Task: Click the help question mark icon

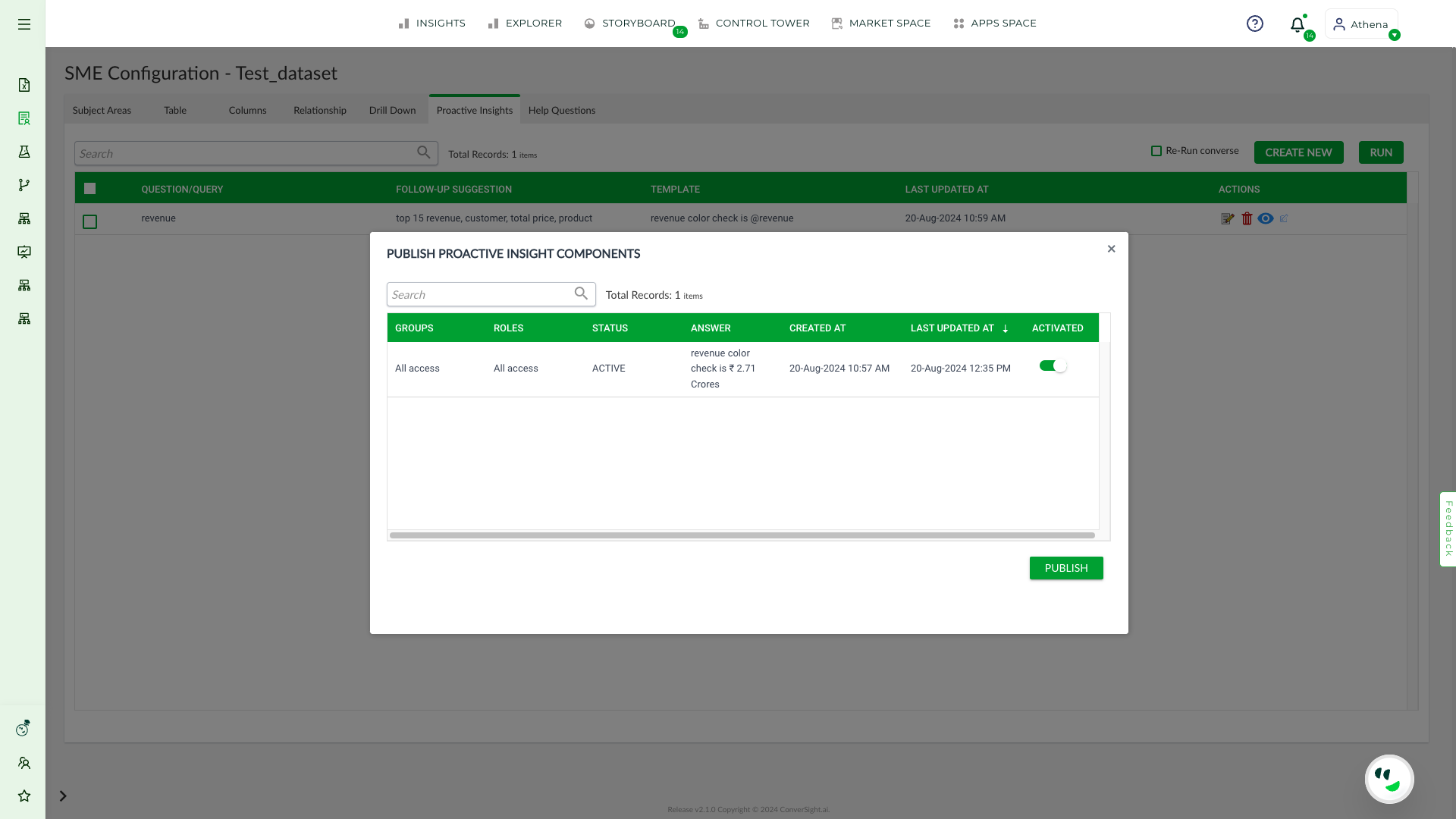Action: [x=1255, y=24]
